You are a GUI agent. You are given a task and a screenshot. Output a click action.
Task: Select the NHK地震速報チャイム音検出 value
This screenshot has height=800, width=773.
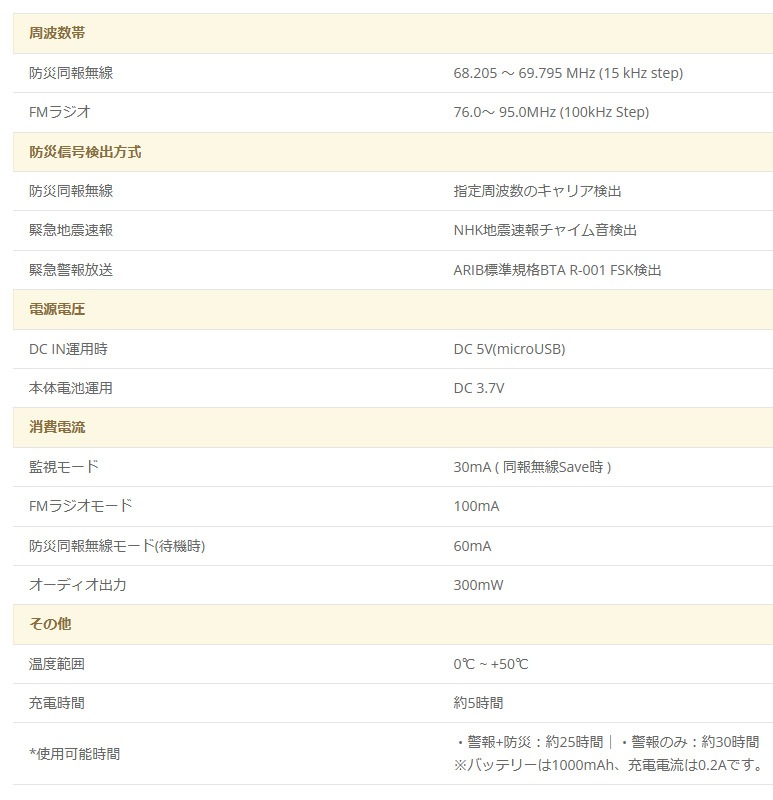[x=545, y=230]
